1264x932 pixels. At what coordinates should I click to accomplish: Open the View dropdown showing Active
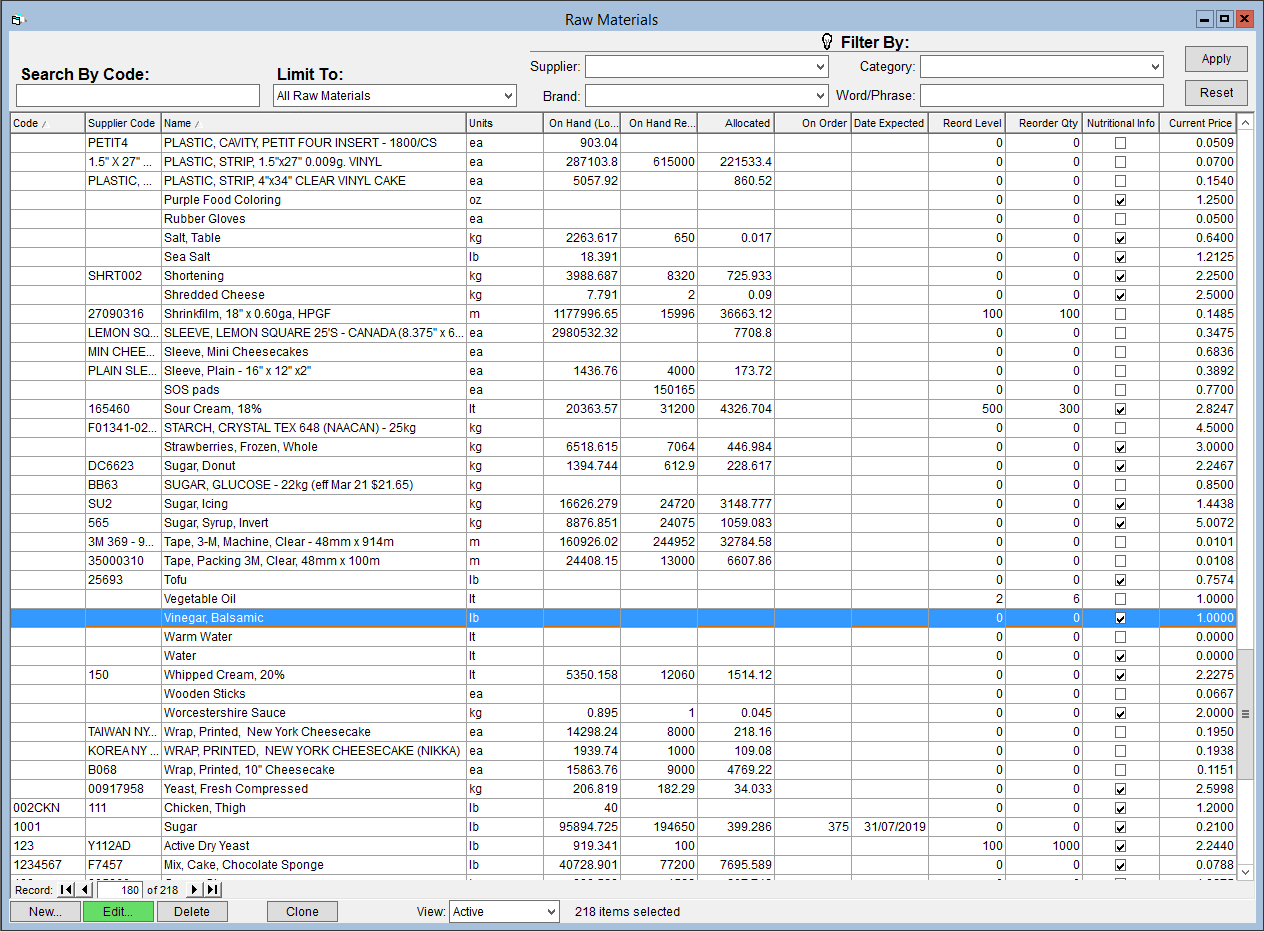[x=551, y=912]
